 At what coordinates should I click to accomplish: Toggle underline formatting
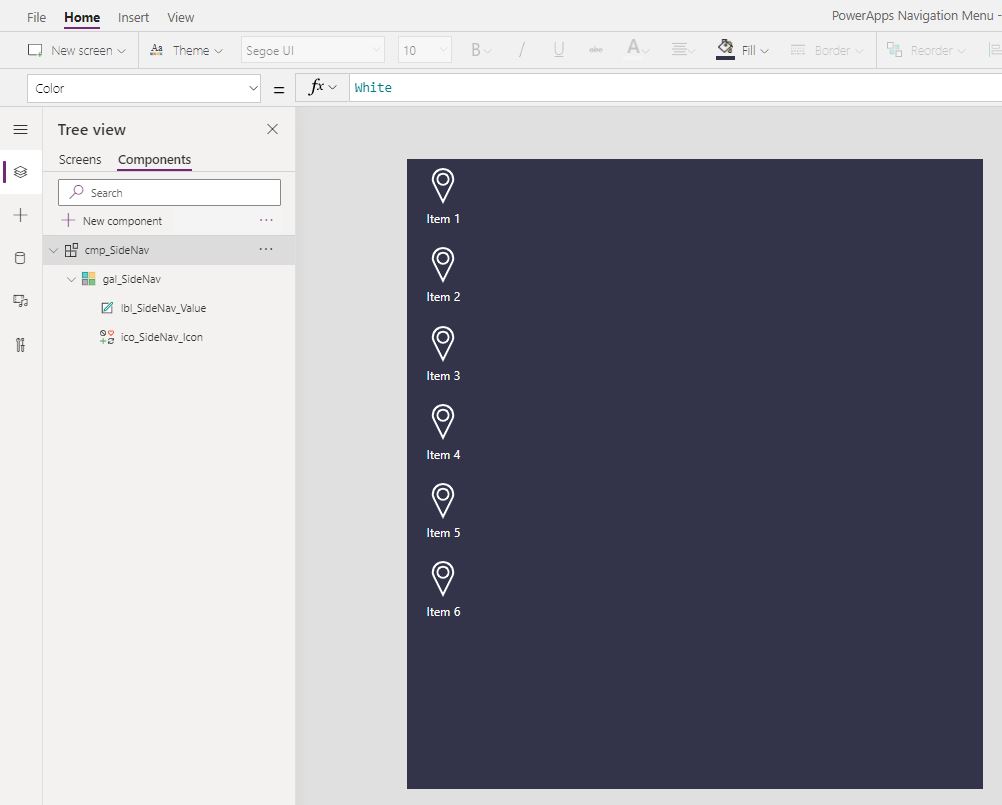(x=559, y=50)
